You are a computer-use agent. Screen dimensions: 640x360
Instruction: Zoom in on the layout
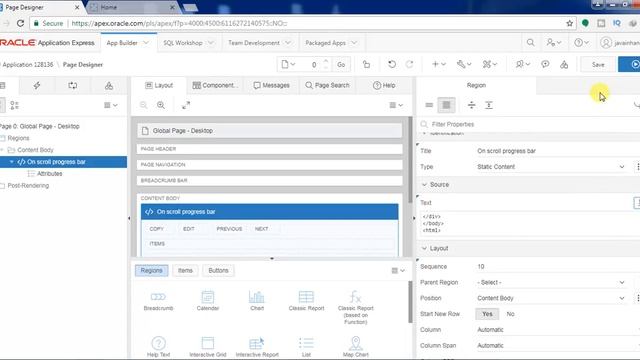161,105
